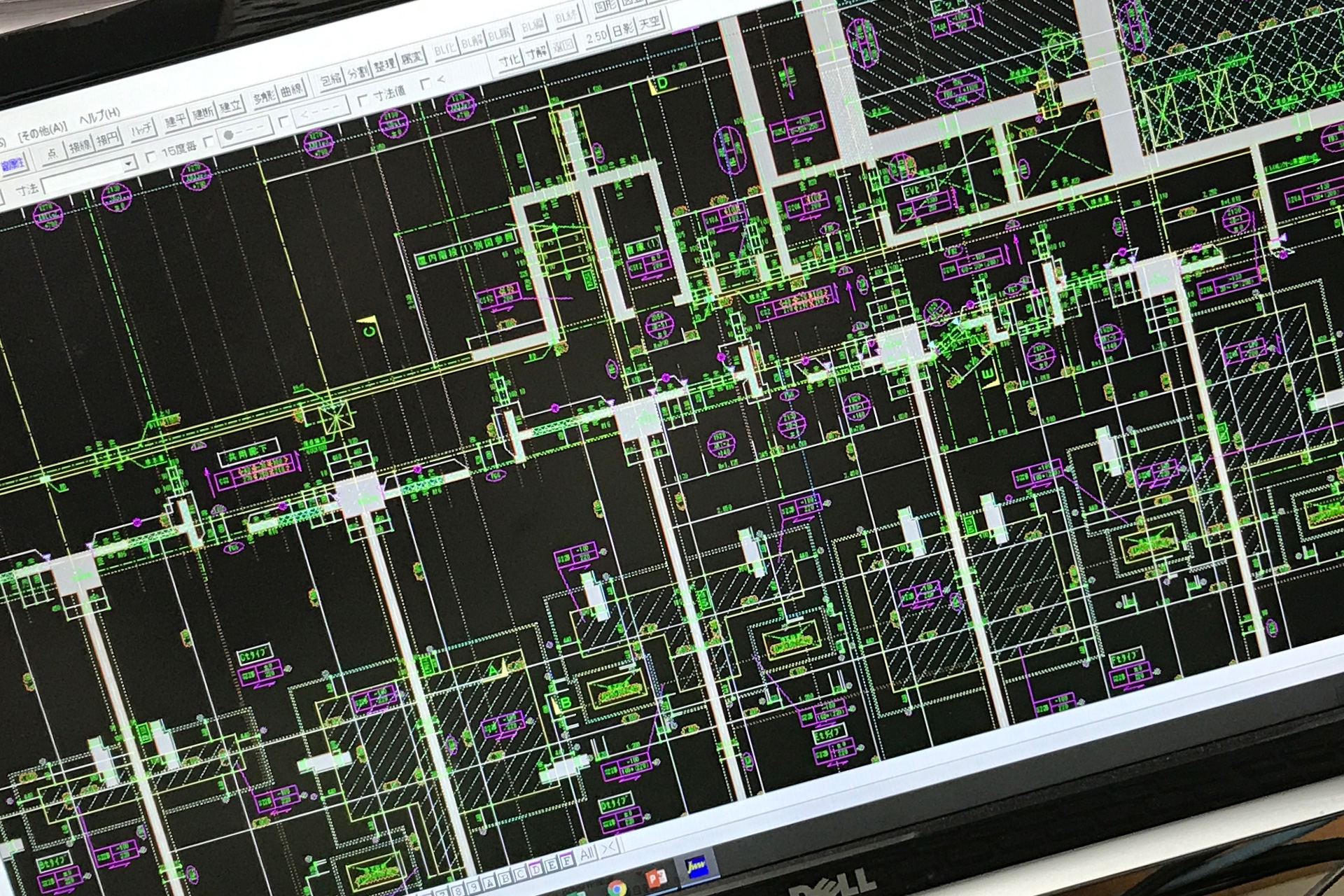
Task: Choose the 接円 tangent circle tool
Action: [108, 139]
